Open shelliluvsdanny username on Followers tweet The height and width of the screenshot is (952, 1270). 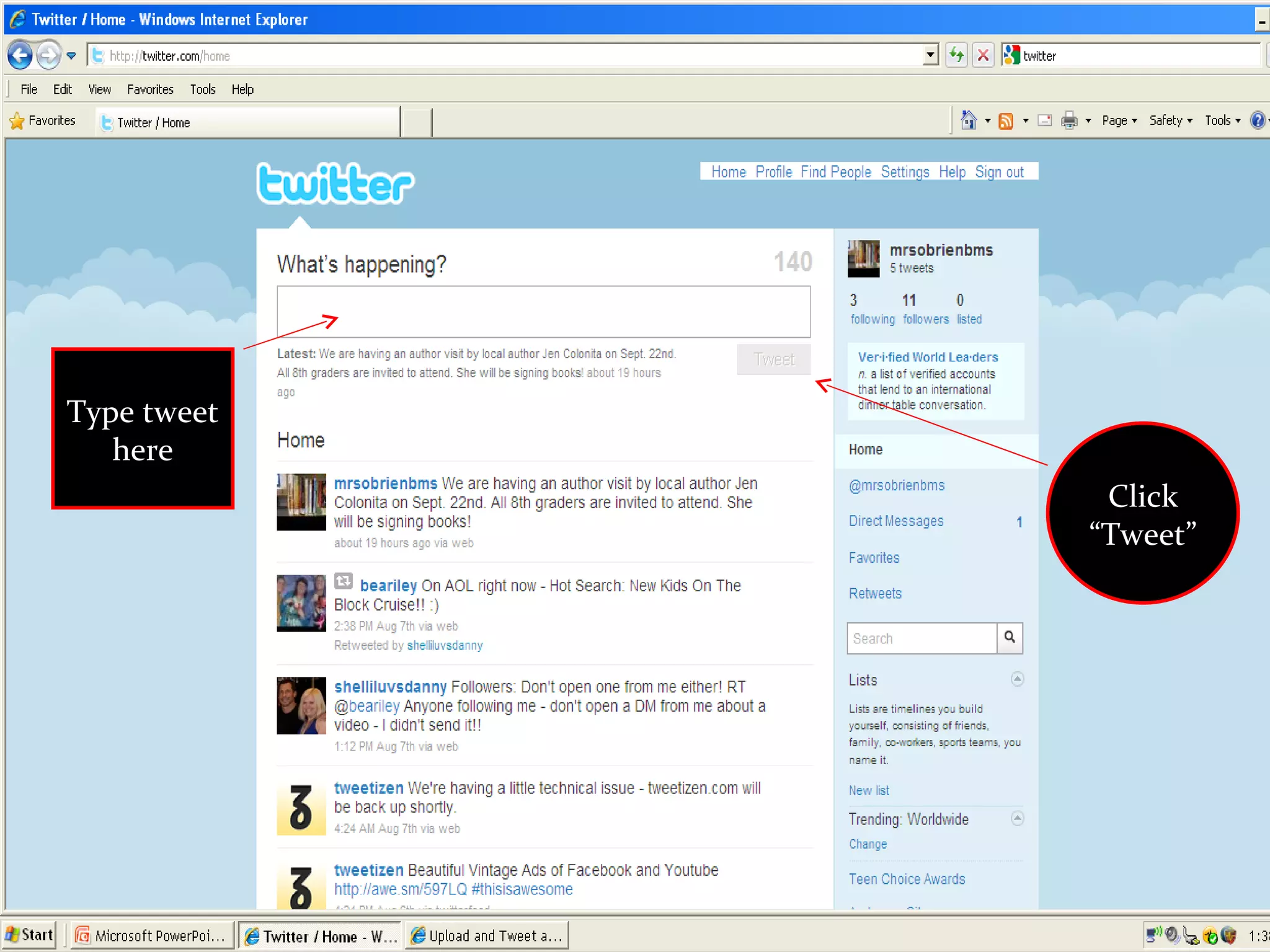390,687
